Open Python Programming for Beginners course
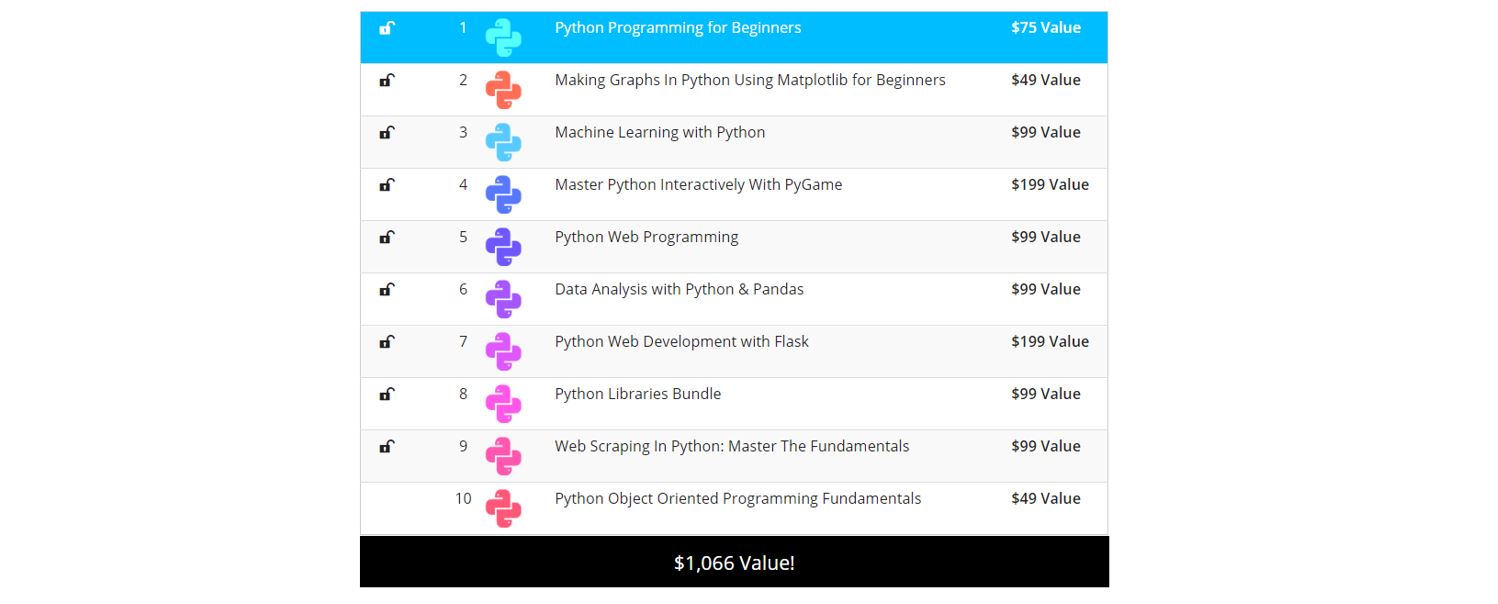The width and height of the screenshot is (1498, 604). [677, 28]
